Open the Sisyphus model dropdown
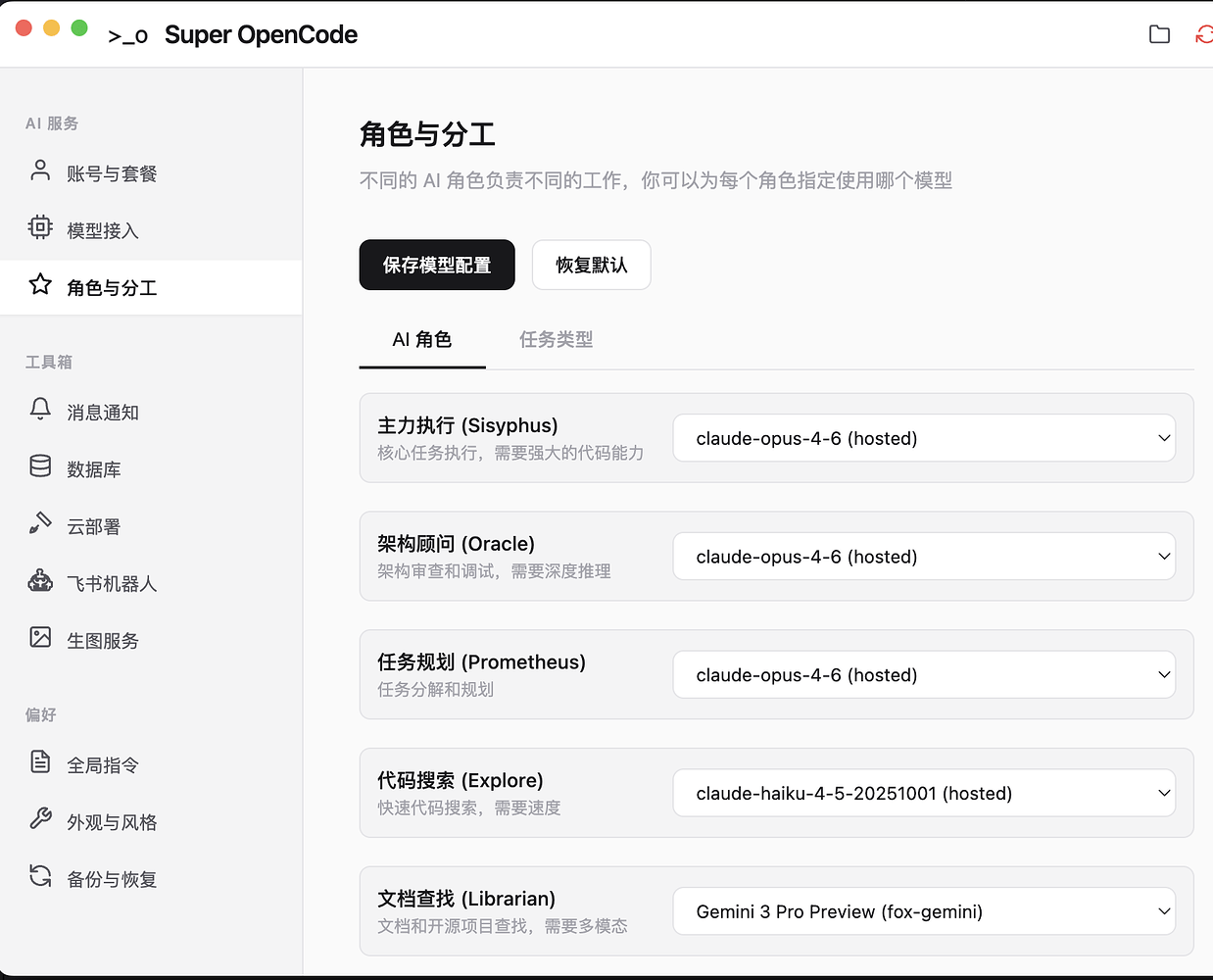 [x=924, y=438]
